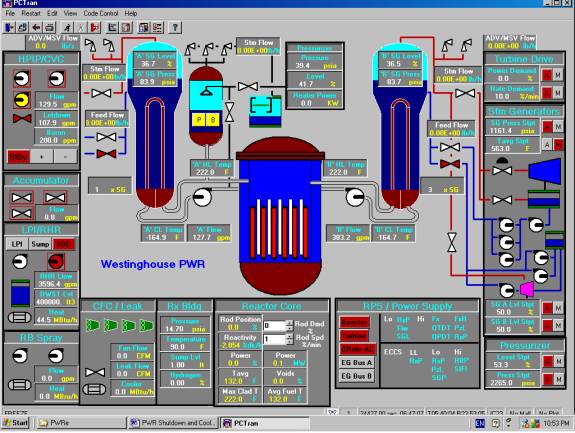The height and width of the screenshot is (433, 575).
Task: Click the red back arrow toolbar icon
Action: coord(36,27)
